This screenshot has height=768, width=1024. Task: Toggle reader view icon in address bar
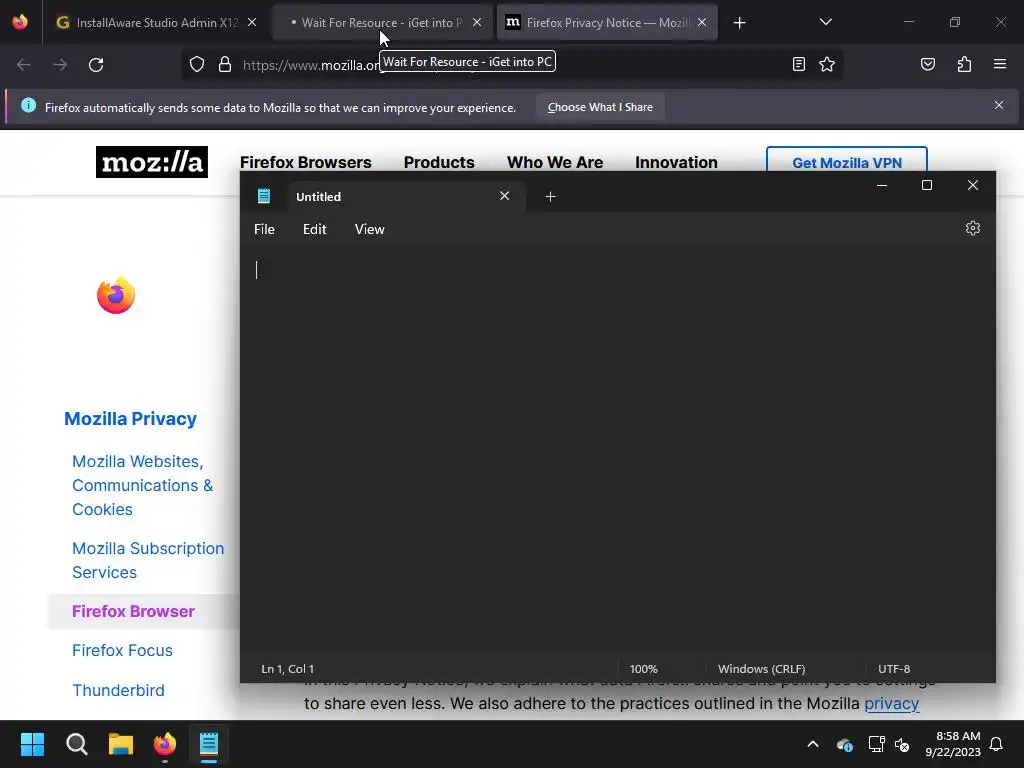[x=798, y=64]
